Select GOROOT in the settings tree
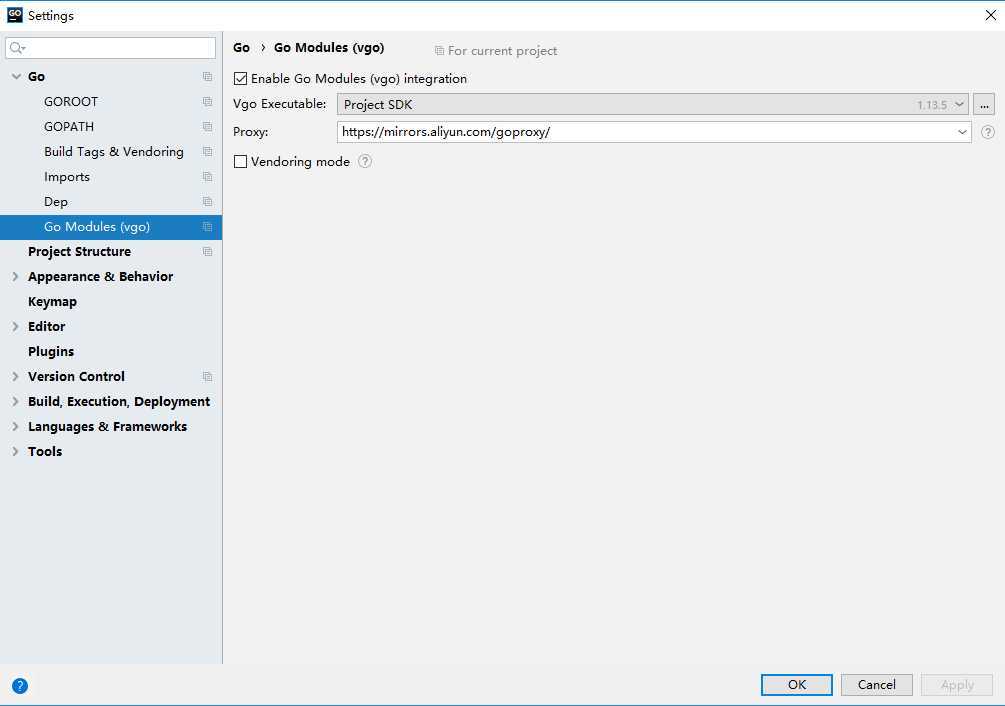 71,101
